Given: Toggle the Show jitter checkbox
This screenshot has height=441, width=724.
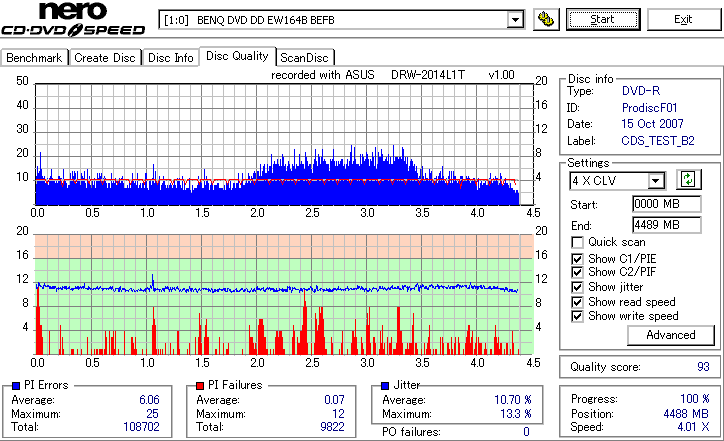Looking at the screenshot, I should [x=577, y=287].
